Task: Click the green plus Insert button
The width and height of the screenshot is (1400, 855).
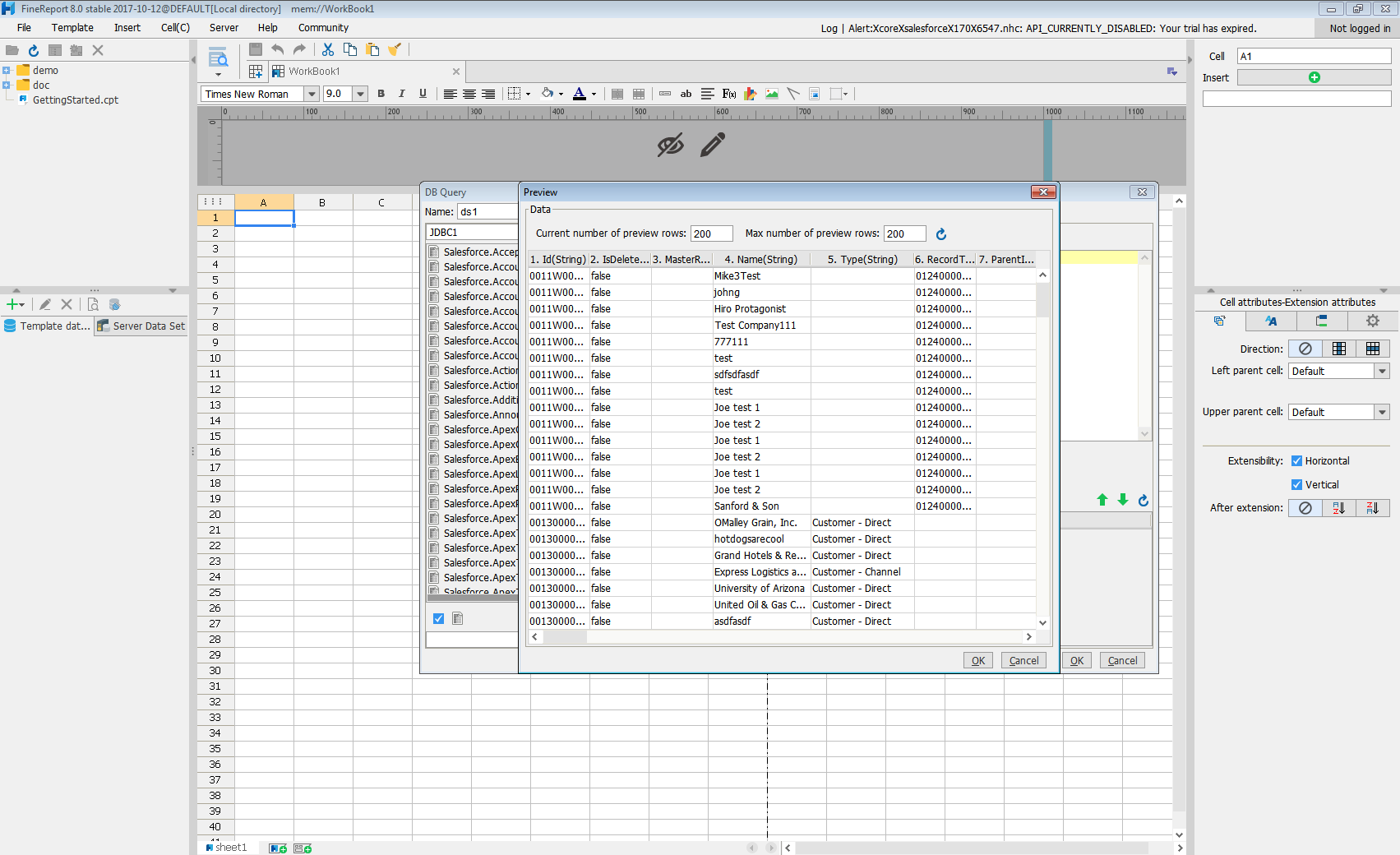Action: (x=1314, y=77)
